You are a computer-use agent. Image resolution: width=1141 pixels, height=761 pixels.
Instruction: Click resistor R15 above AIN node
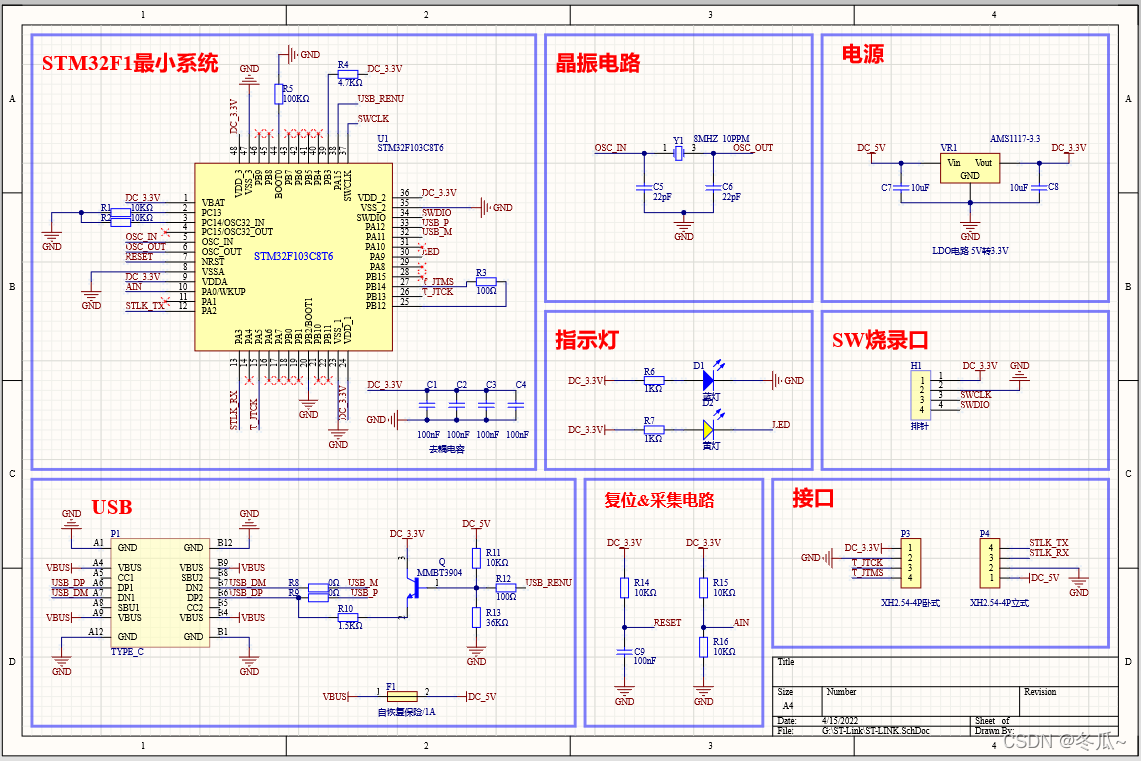(x=704, y=588)
